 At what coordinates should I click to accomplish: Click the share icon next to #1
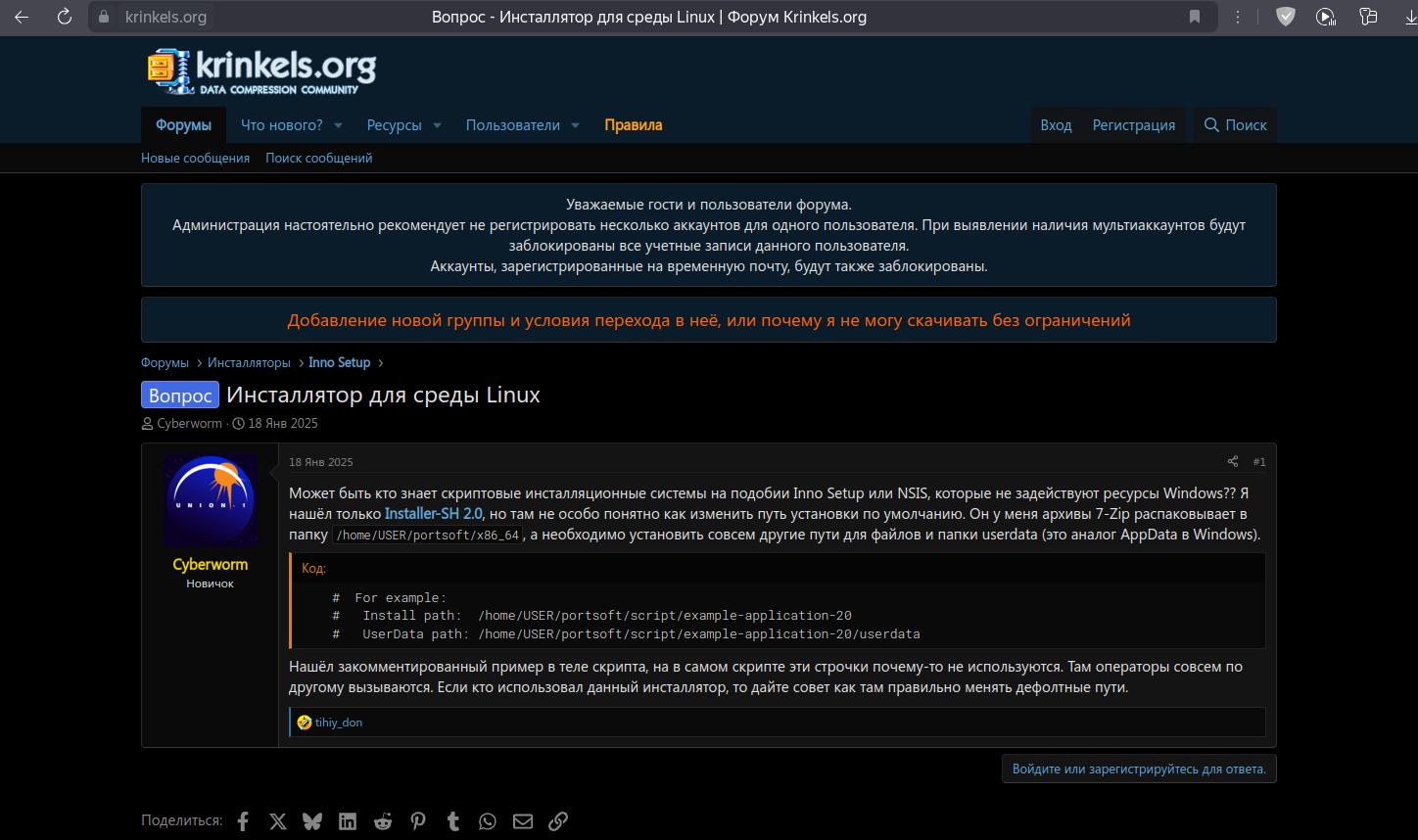click(1233, 462)
